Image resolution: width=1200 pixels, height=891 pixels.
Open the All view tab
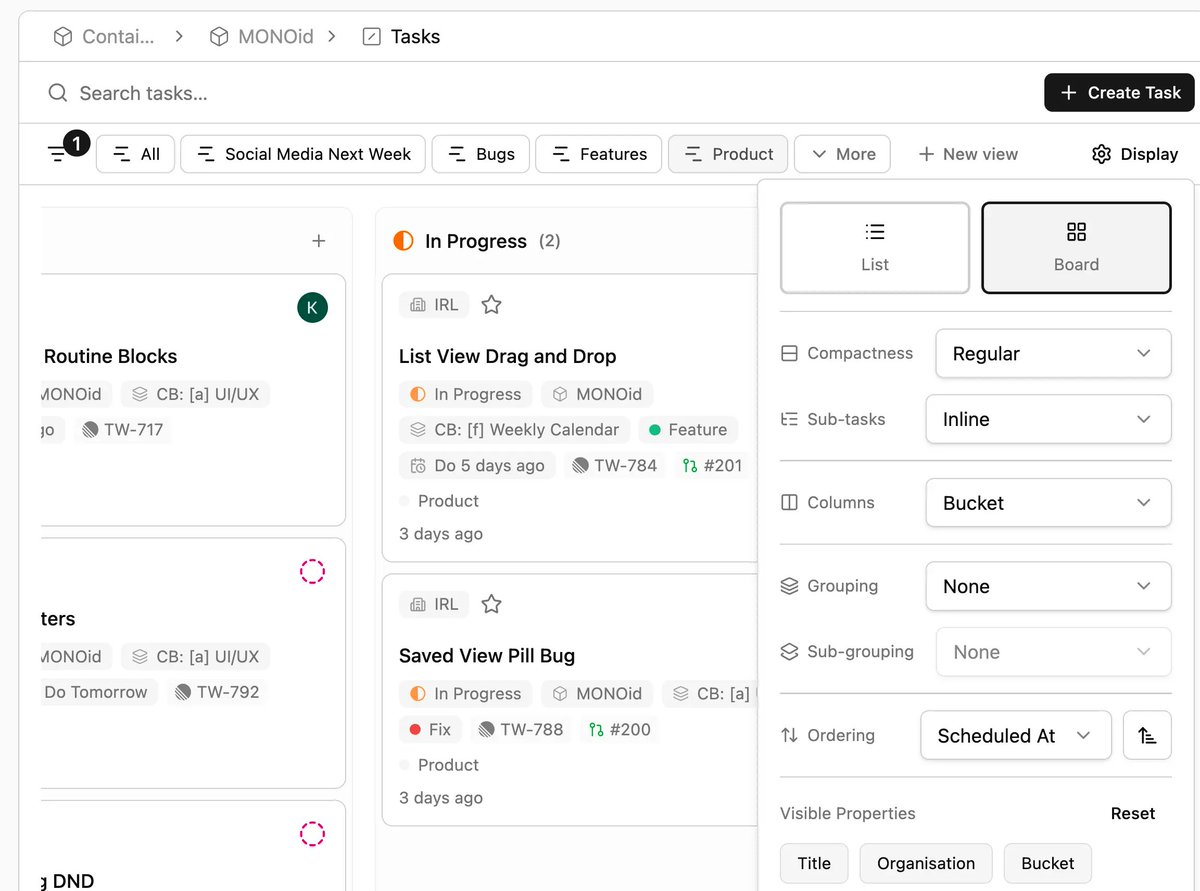[135, 154]
